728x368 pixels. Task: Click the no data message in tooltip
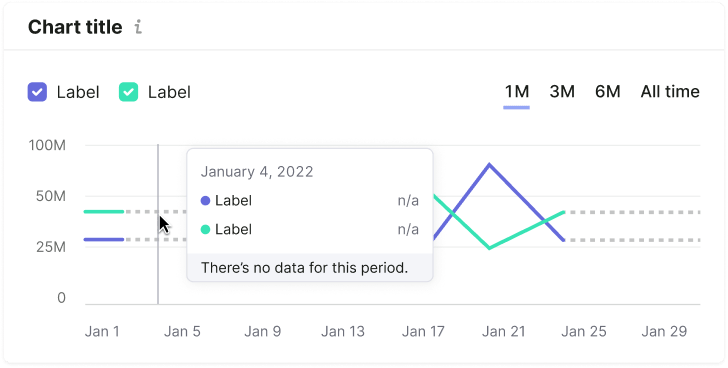coord(305,268)
